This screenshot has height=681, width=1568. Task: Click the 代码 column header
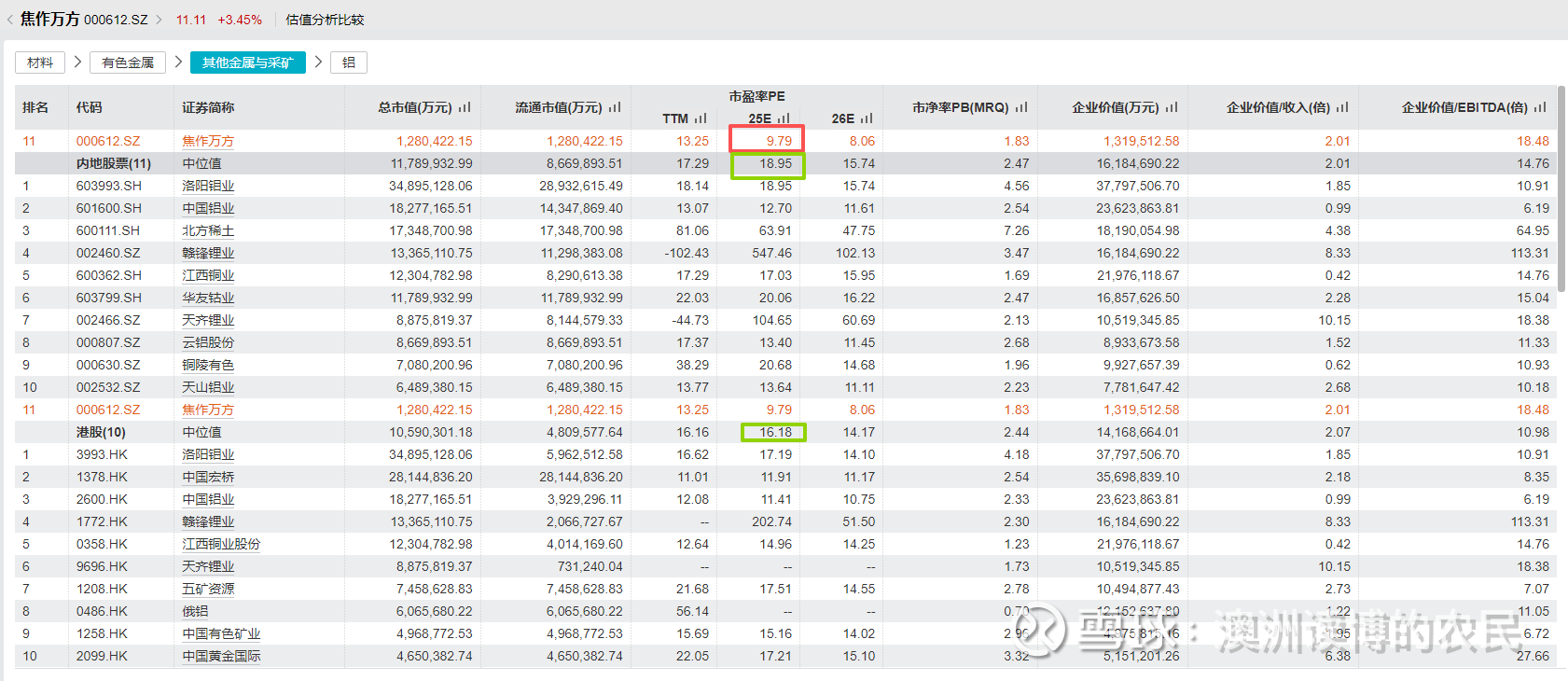click(x=90, y=107)
